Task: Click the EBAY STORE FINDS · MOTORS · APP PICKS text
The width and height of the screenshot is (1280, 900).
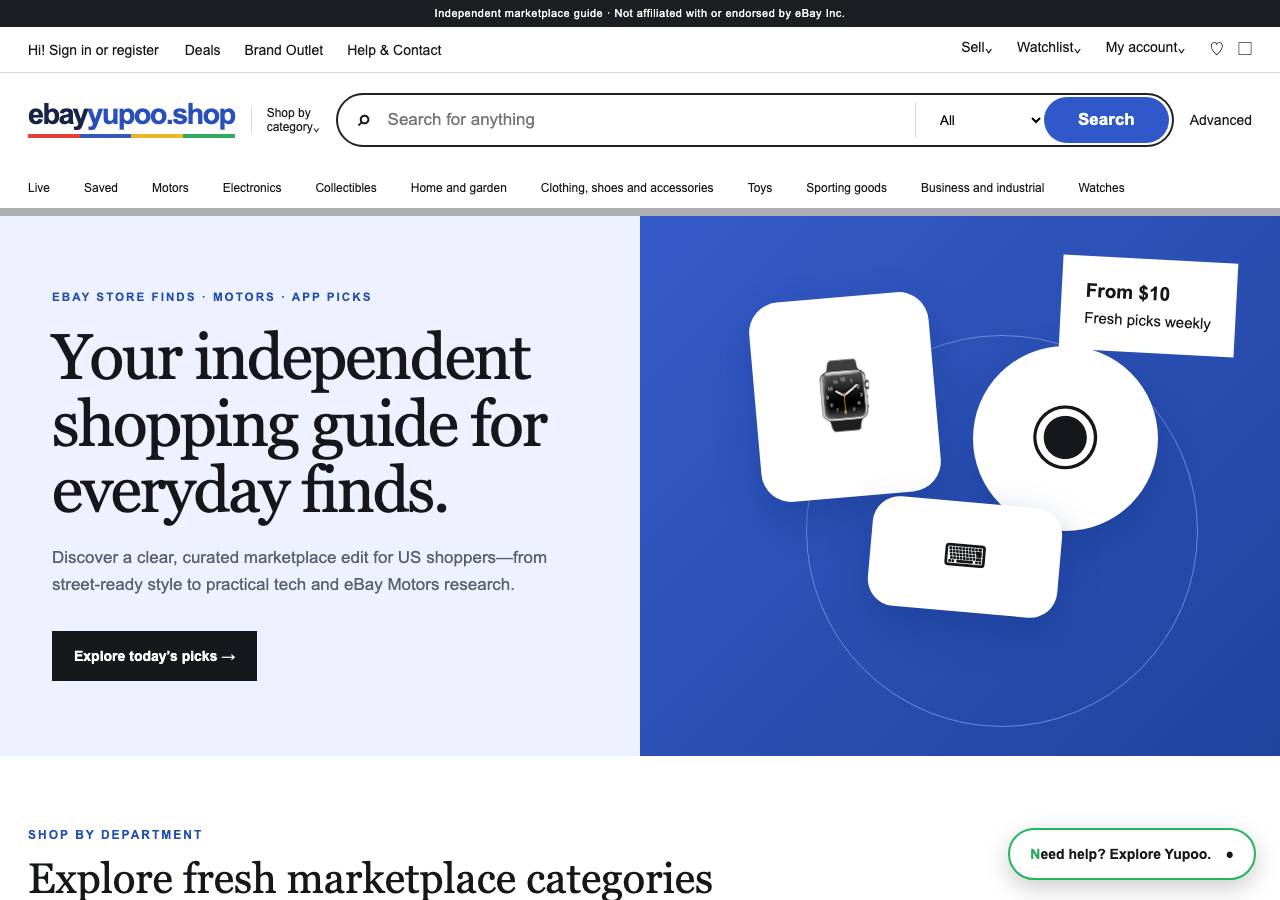Action: (212, 297)
